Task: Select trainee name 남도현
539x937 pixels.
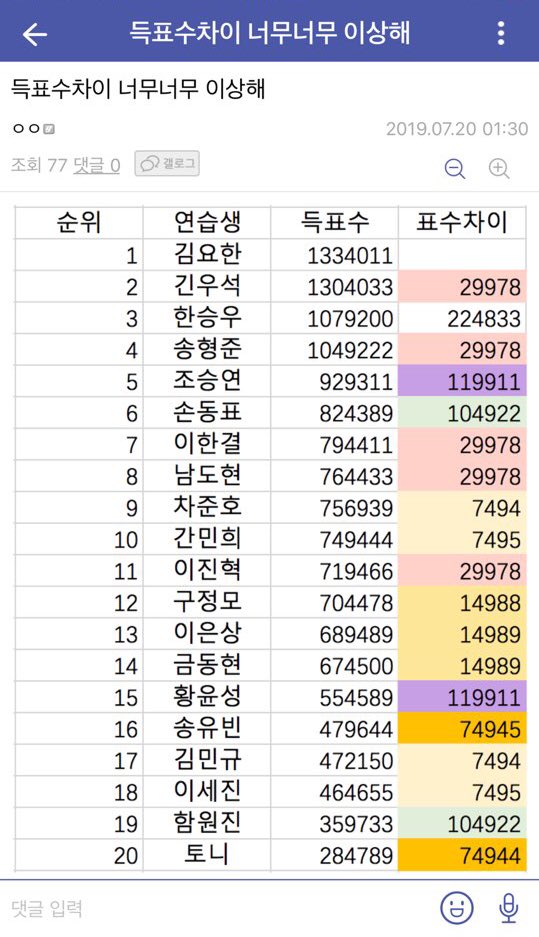Action: click(207, 476)
